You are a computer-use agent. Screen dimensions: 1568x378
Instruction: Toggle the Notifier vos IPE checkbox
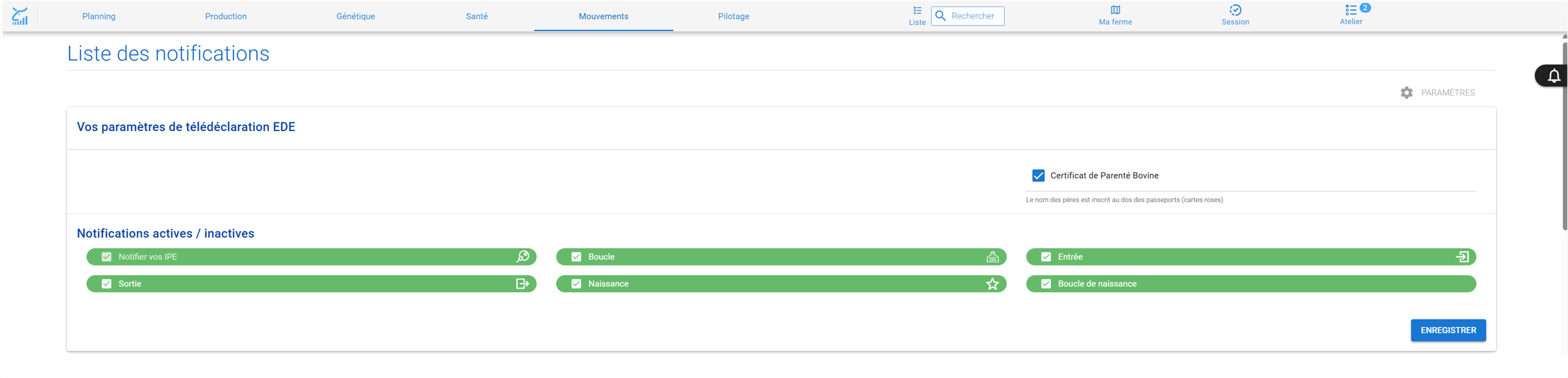pyautogui.click(x=106, y=257)
